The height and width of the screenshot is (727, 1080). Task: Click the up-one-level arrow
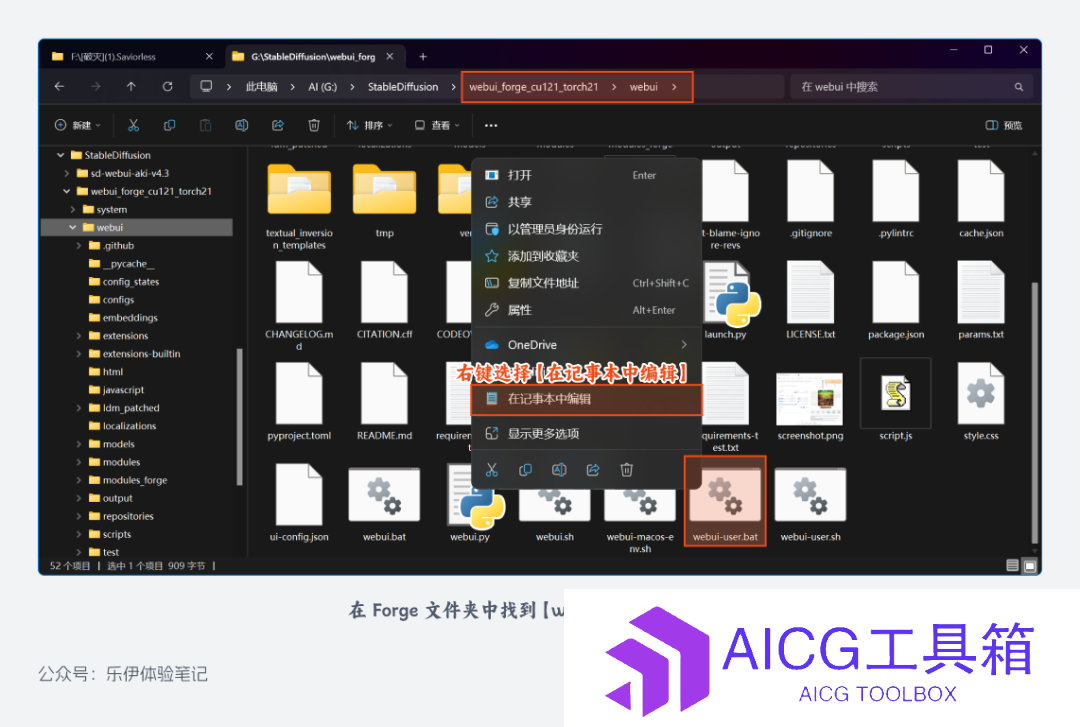(x=131, y=87)
